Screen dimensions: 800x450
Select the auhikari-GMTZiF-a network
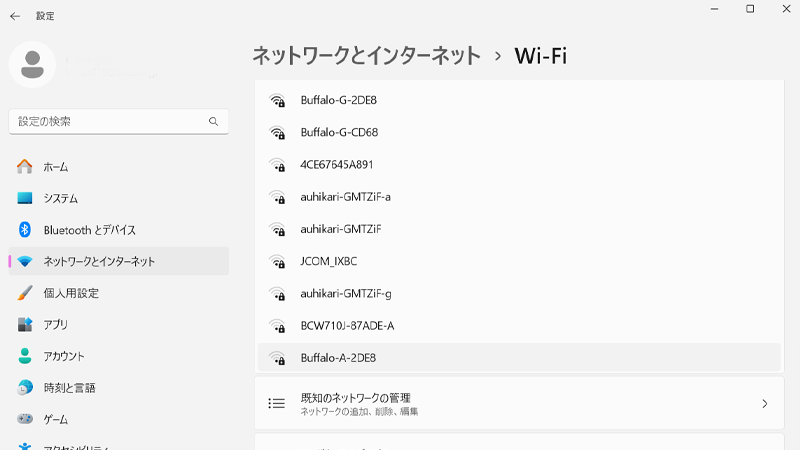tap(519, 196)
